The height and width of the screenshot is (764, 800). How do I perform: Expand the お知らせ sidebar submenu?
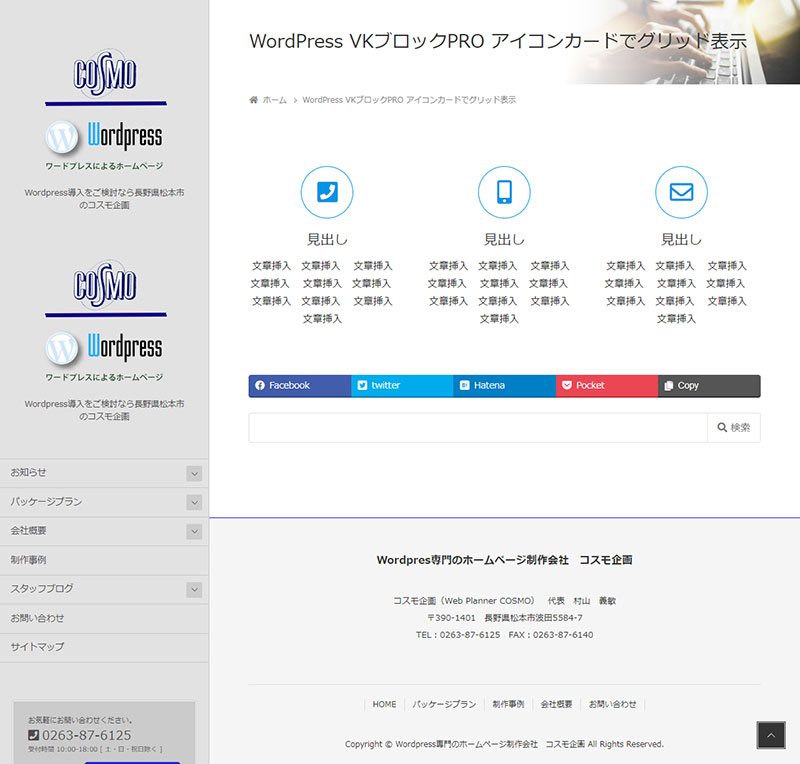(x=194, y=473)
